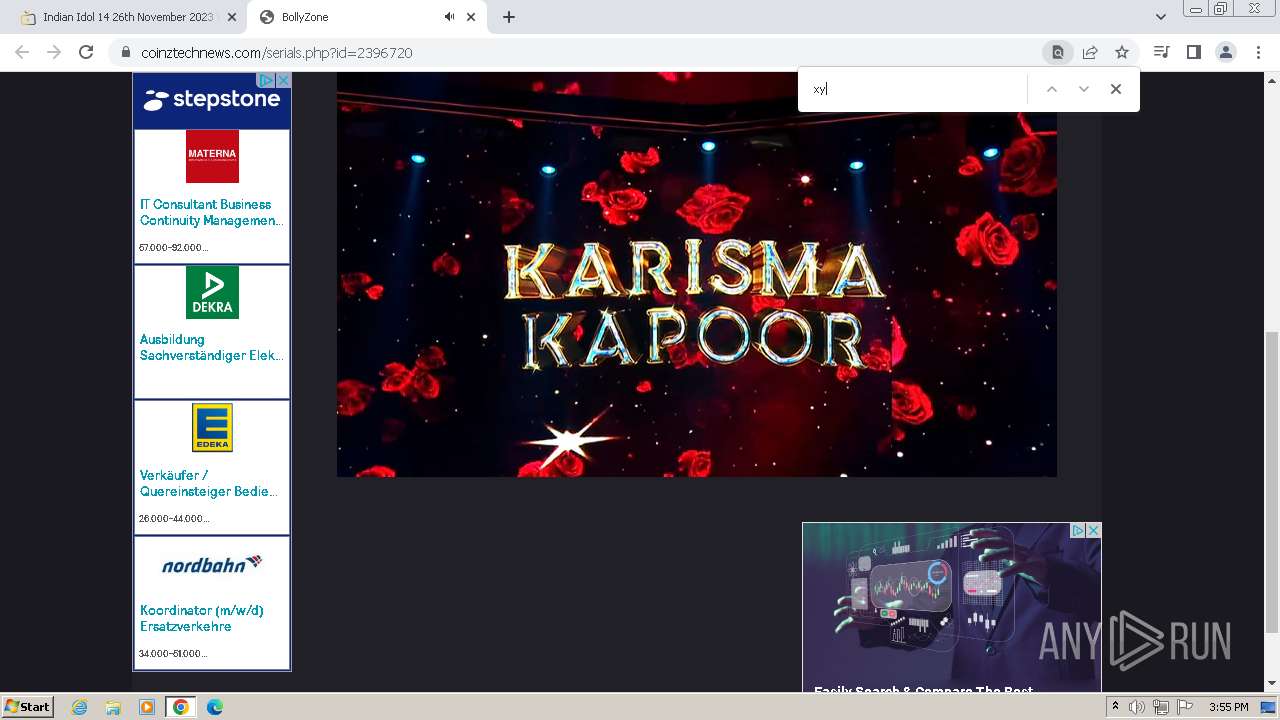The height and width of the screenshot is (720, 1280).
Task: Click the find-in-page icon in address bar
Action: [1057, 52]
